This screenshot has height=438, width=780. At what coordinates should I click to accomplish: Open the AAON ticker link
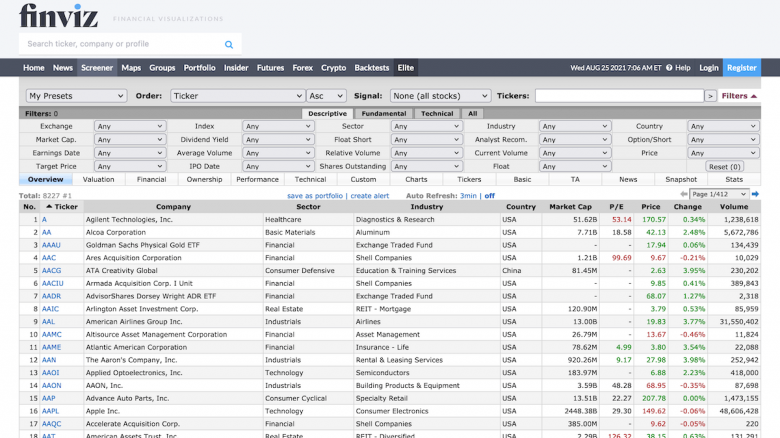coord(52,386)
